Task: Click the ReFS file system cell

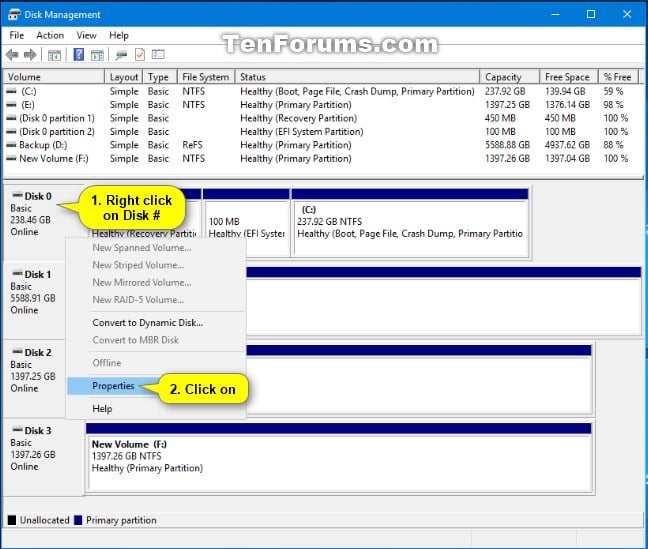Action: point(192,145)
